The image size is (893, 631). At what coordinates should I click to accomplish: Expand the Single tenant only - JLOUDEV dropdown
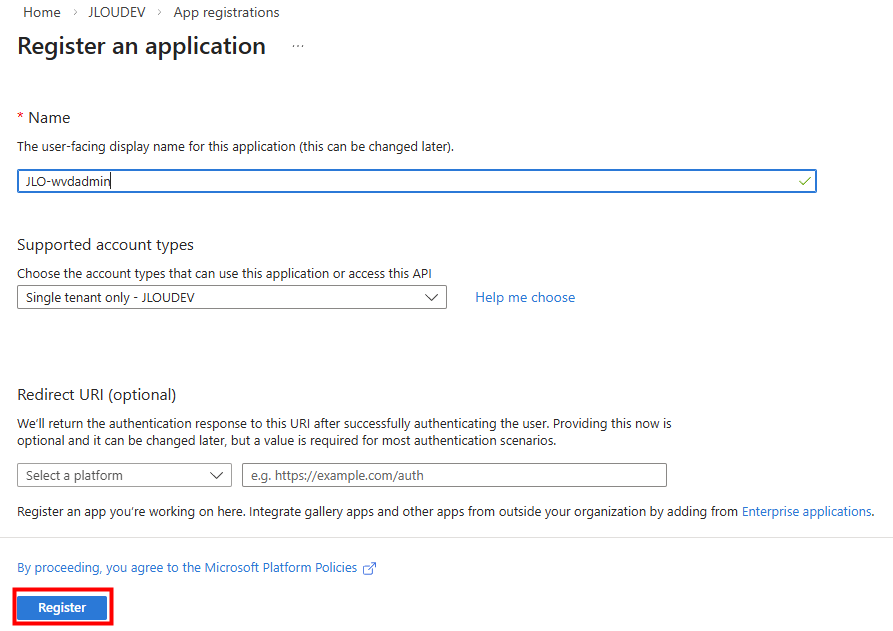pos(231,298)
